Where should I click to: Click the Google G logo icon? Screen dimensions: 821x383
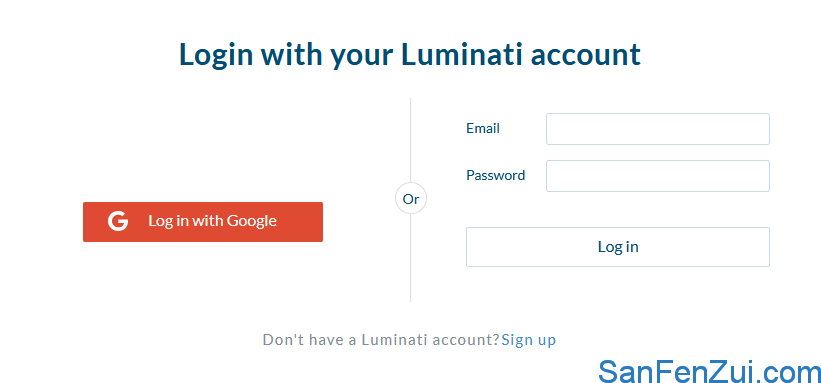pos(118,222)
